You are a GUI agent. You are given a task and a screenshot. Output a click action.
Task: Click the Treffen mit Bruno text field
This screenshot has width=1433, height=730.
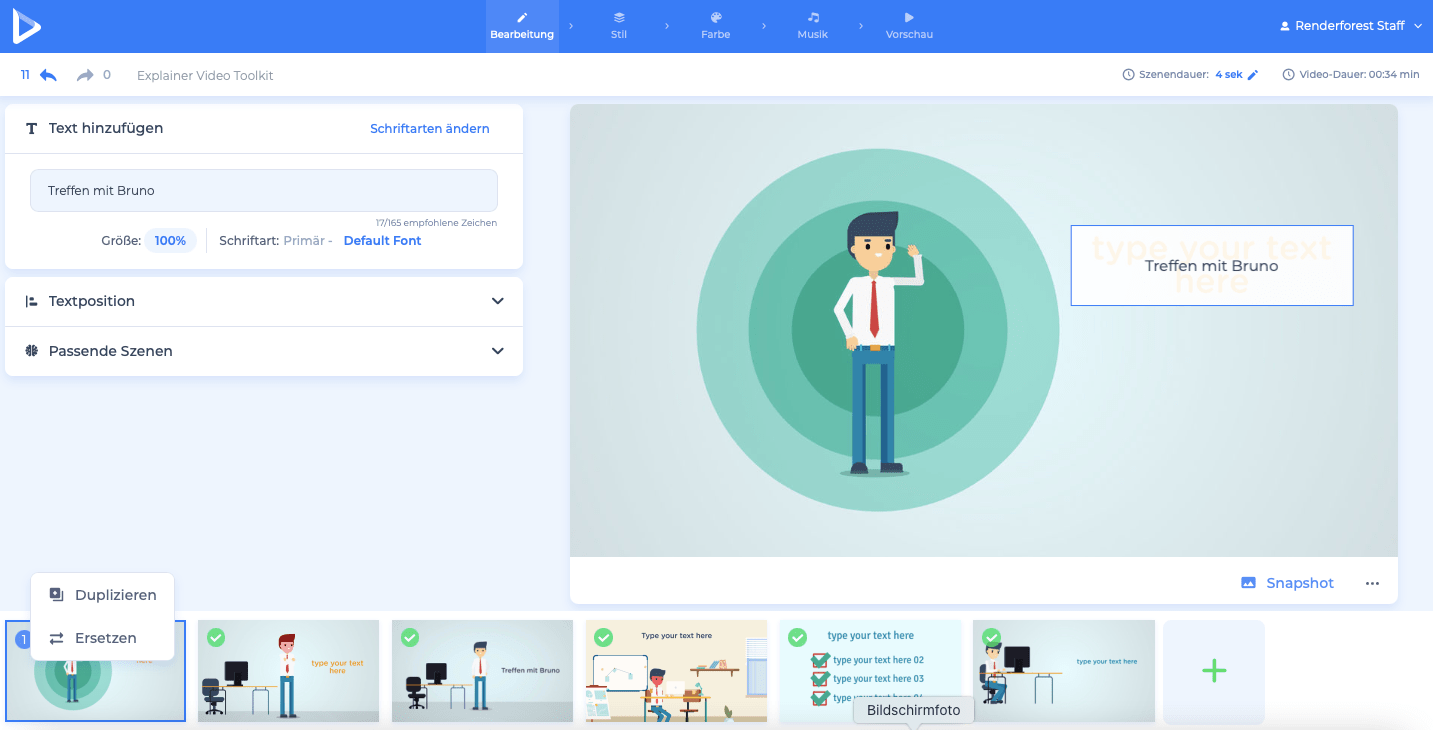(x=264, y=190)
